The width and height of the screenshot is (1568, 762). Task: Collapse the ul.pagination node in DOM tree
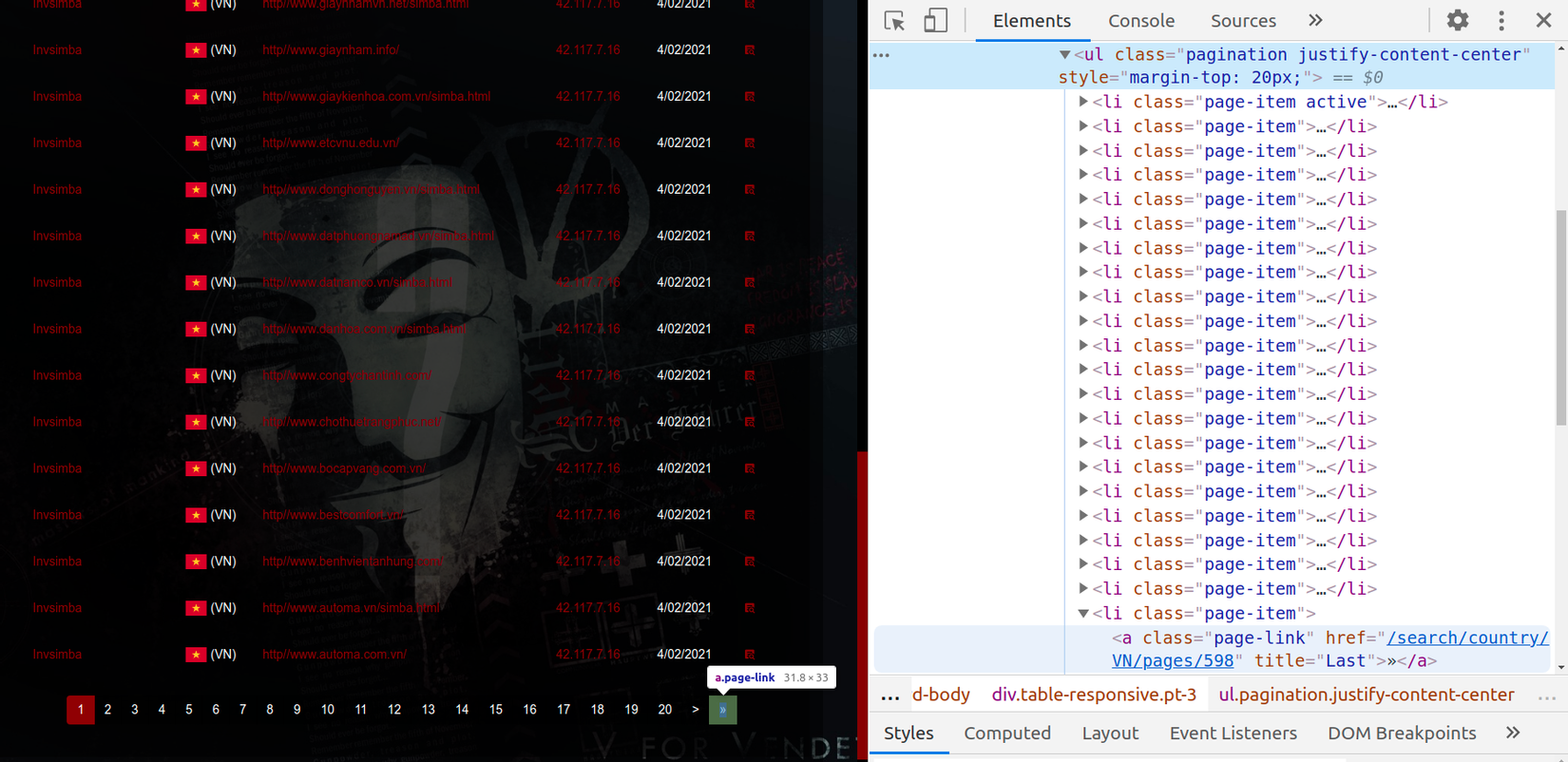point(1064,55)
